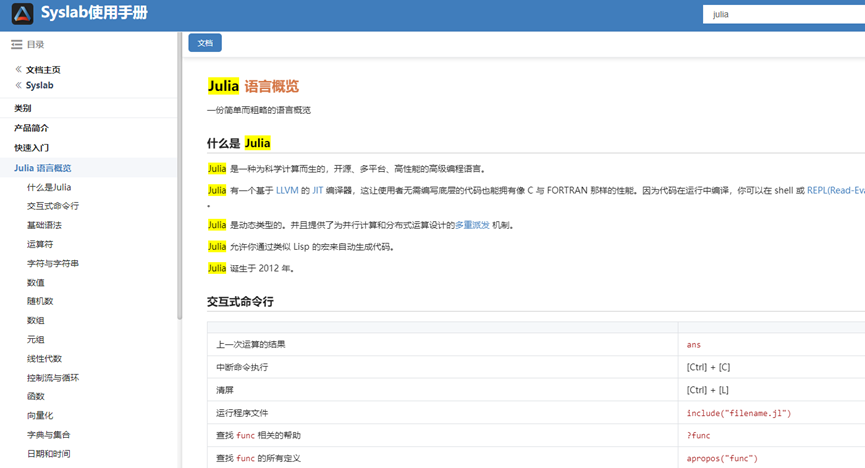
Task: Jump to 数值 subsection
Action: point(35,283)
